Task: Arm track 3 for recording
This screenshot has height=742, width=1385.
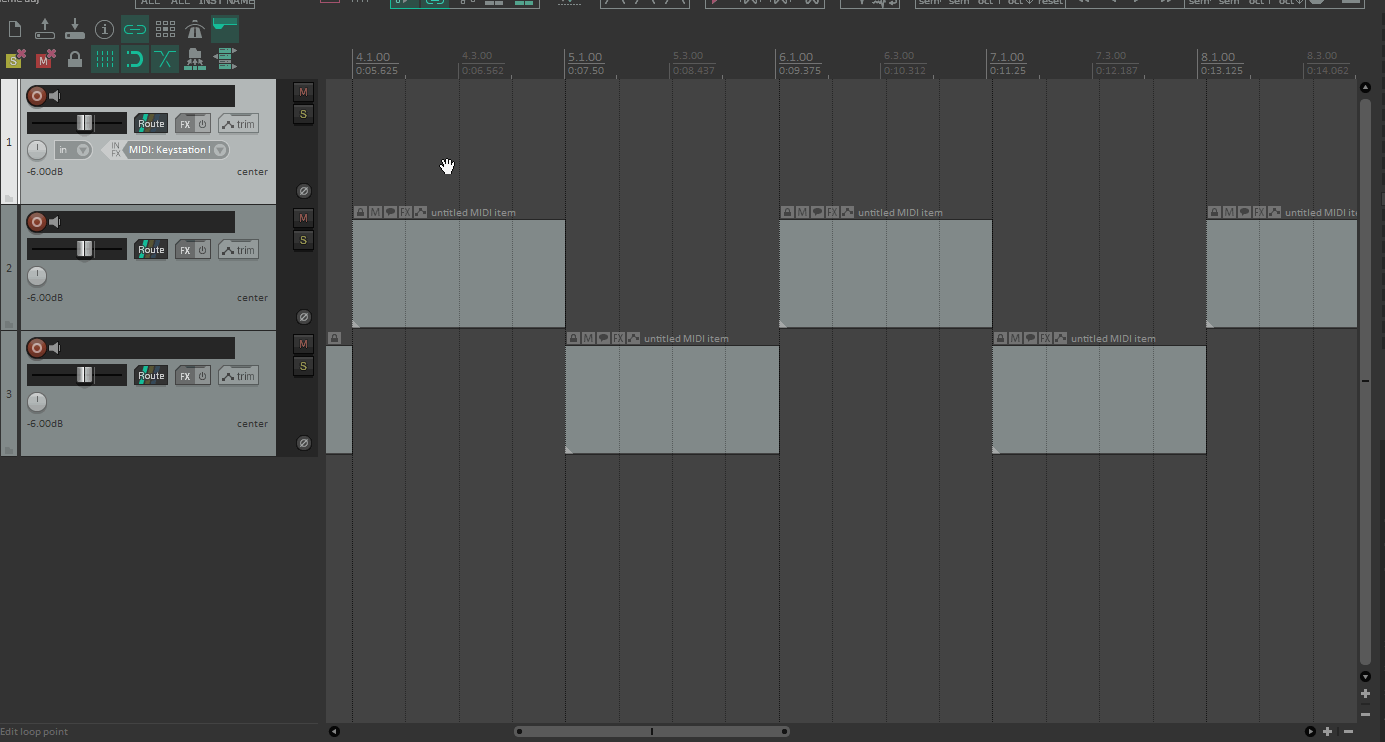Action: pyautogui.click(x=37, y=348)
